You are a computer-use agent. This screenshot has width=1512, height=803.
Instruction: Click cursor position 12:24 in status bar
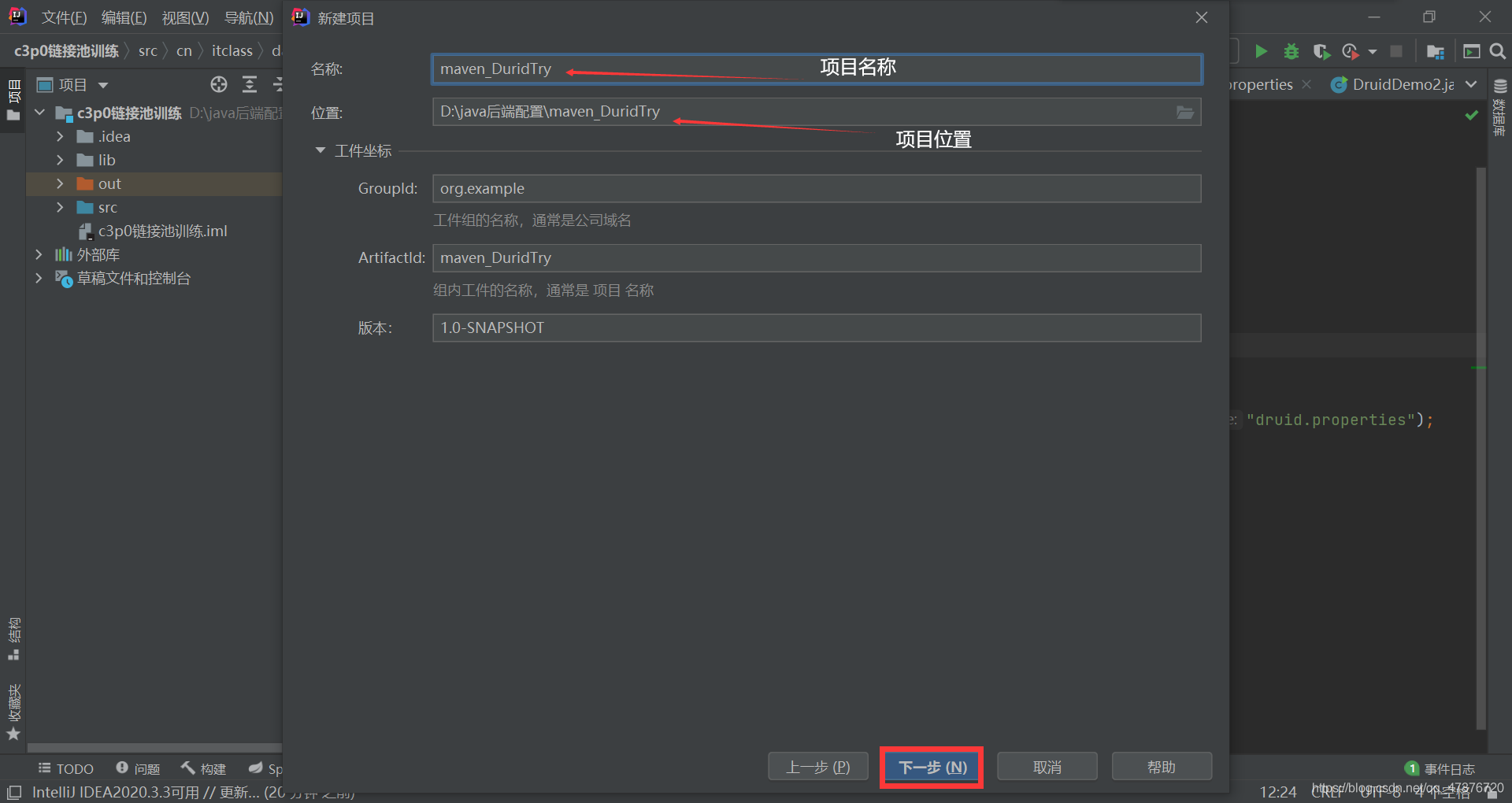pyautogui.click(x=1277, y=792)
